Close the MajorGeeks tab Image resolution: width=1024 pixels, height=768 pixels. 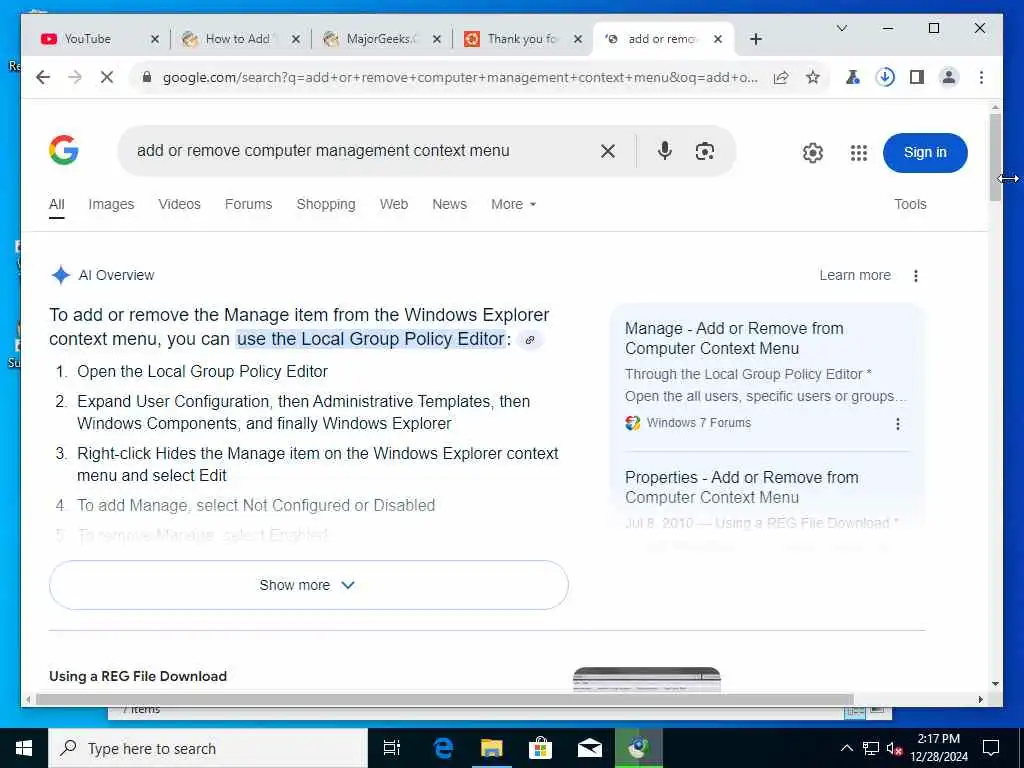tap(437, 39)
